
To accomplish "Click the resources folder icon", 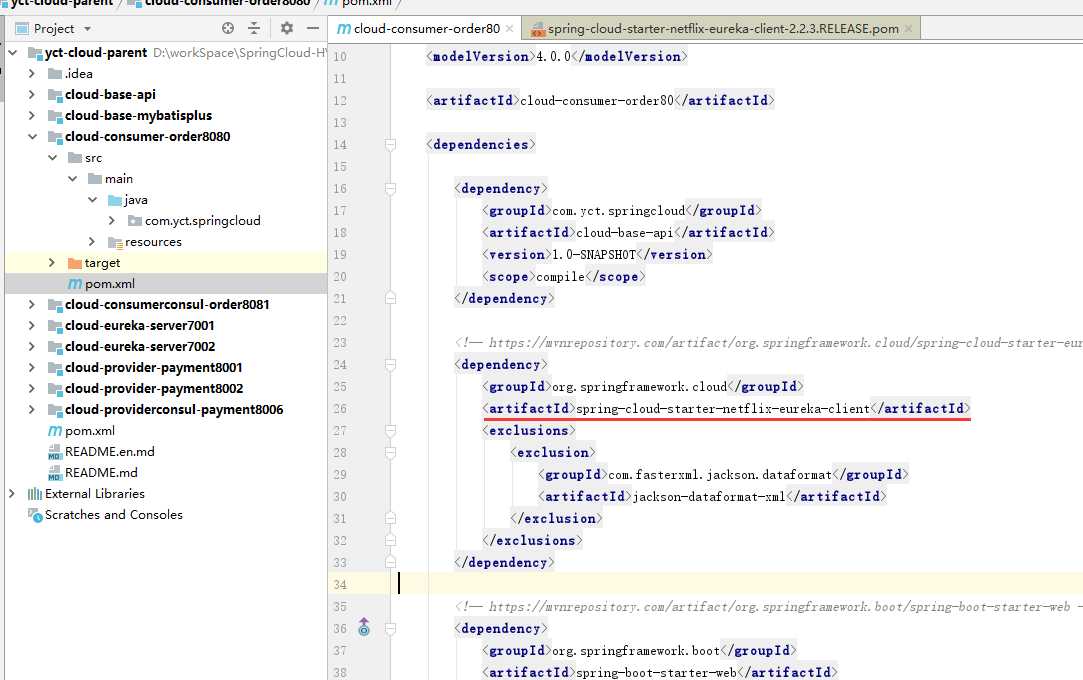I will (115, 242).
